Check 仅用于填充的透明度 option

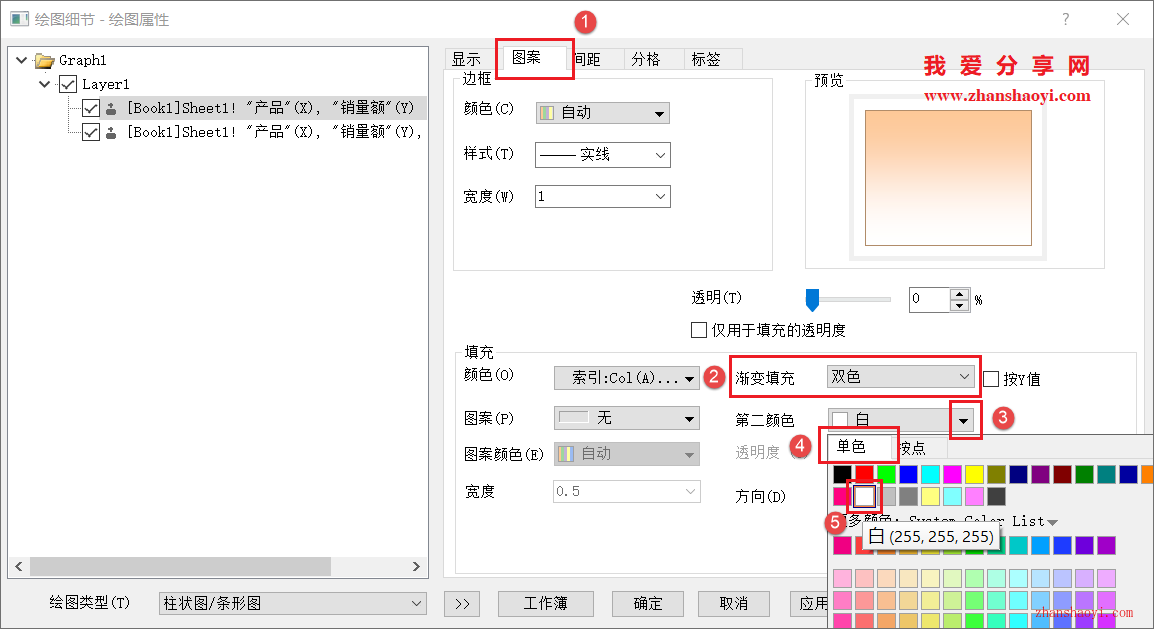(x=699, y=330)
